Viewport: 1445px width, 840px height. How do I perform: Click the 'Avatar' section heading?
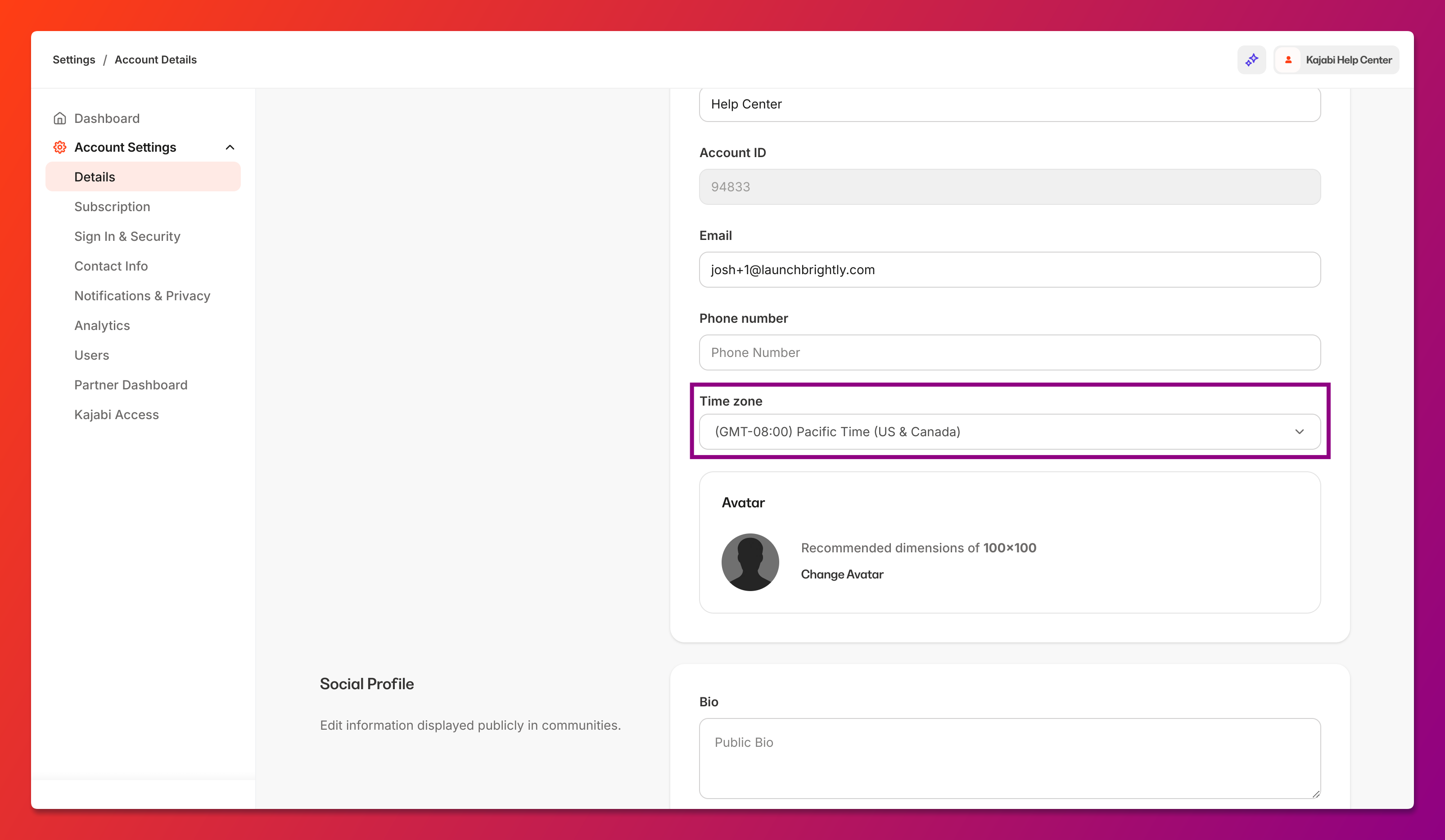pyautogui.click(x=743, y=503)
